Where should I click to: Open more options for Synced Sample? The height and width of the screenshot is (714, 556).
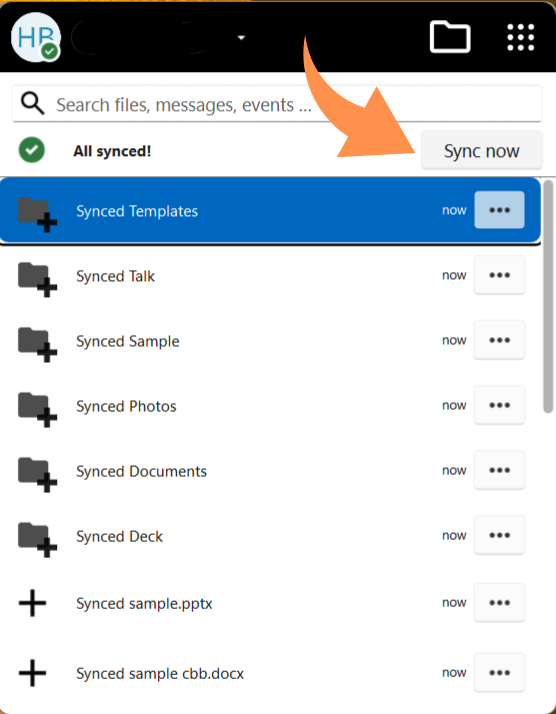click(x=500, y=340)
